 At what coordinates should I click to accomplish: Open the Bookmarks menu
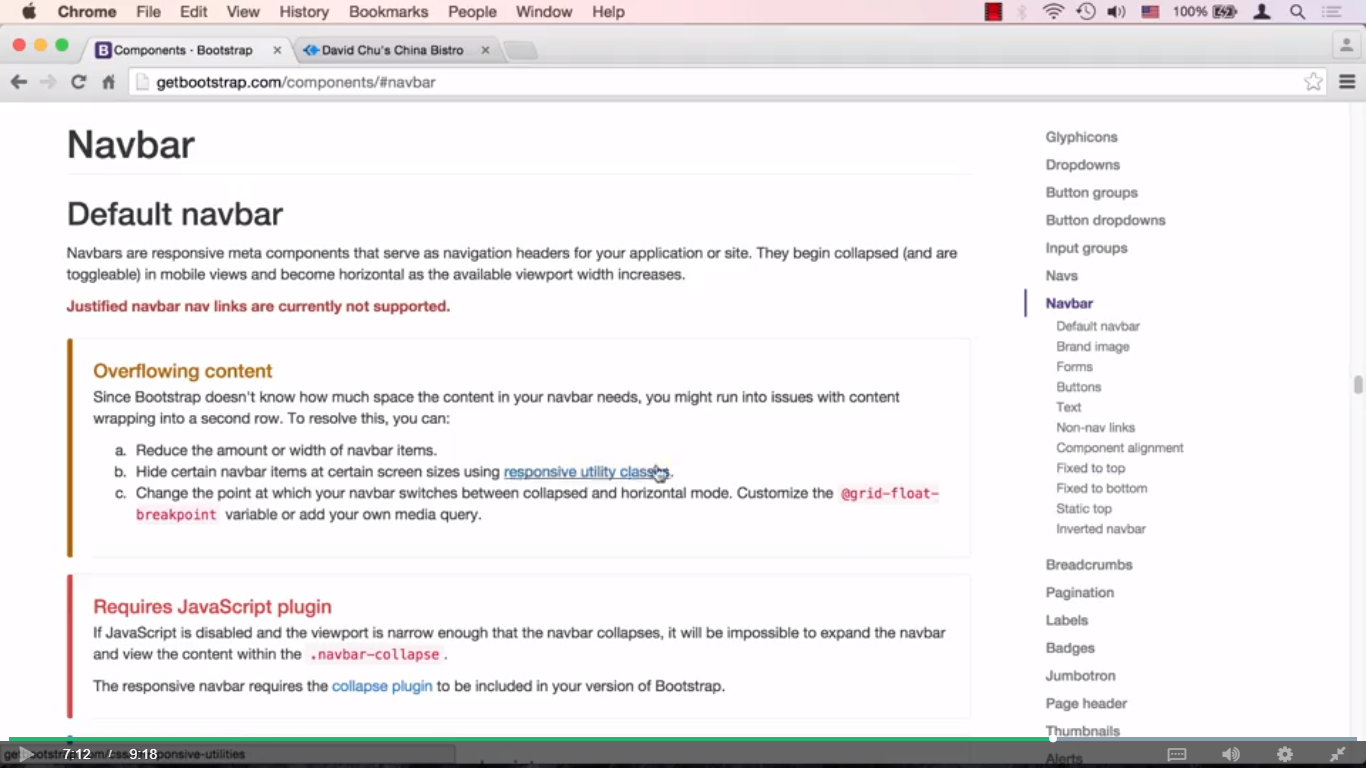[388, 12]
